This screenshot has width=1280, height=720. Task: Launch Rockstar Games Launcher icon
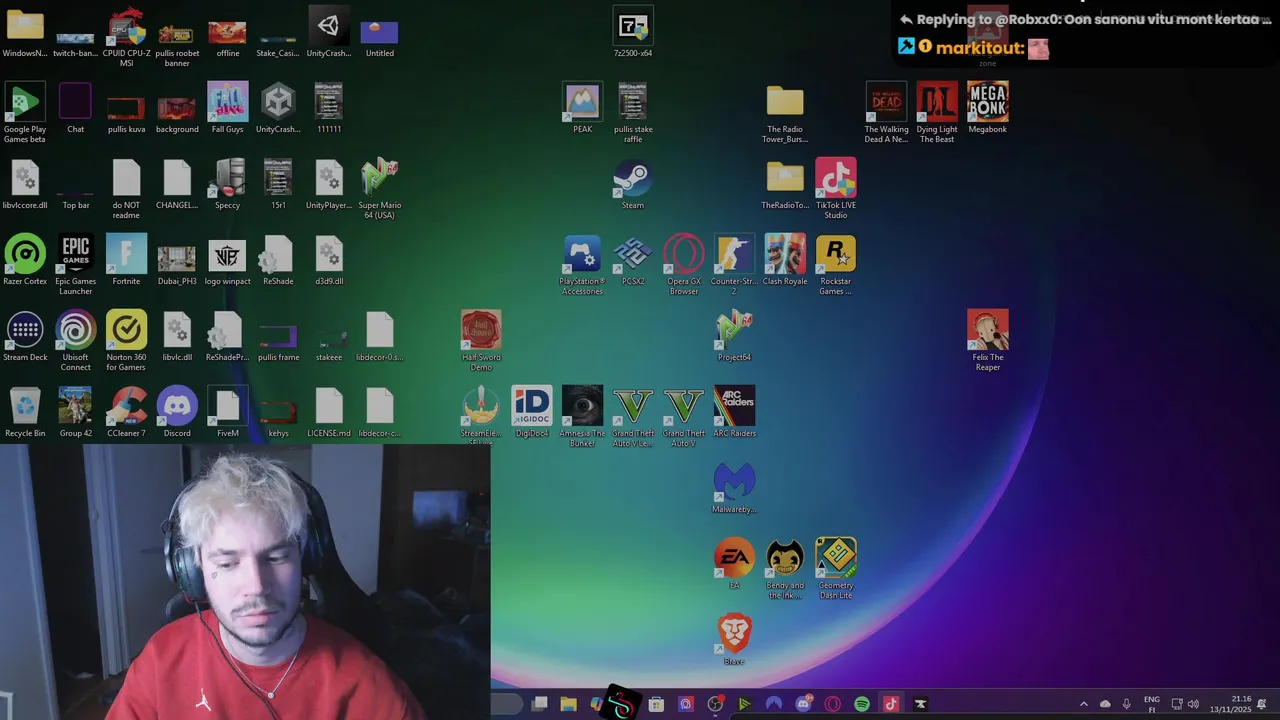(835, 265)
